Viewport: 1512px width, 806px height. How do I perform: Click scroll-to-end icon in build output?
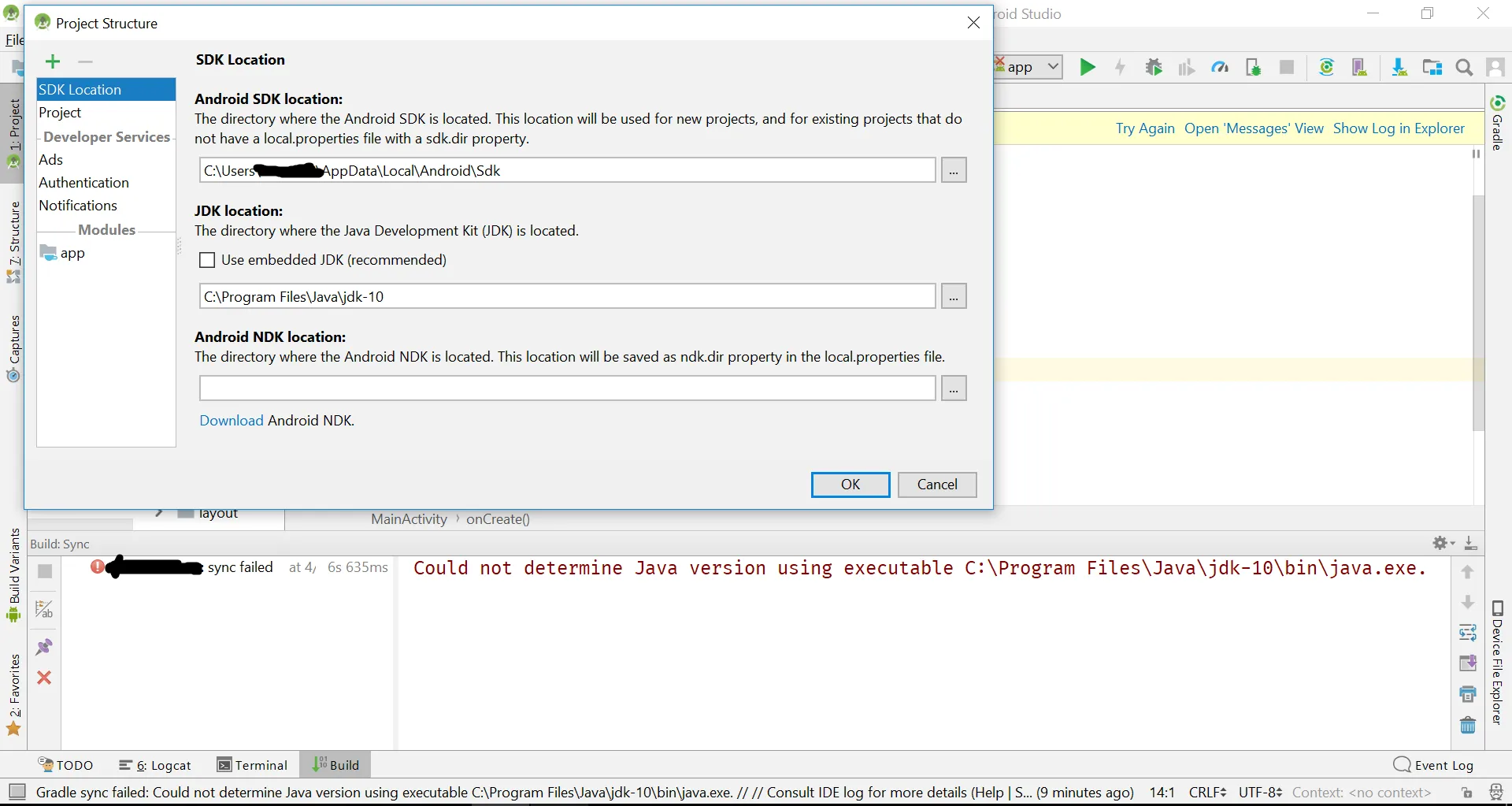[x=1468, y=663]
